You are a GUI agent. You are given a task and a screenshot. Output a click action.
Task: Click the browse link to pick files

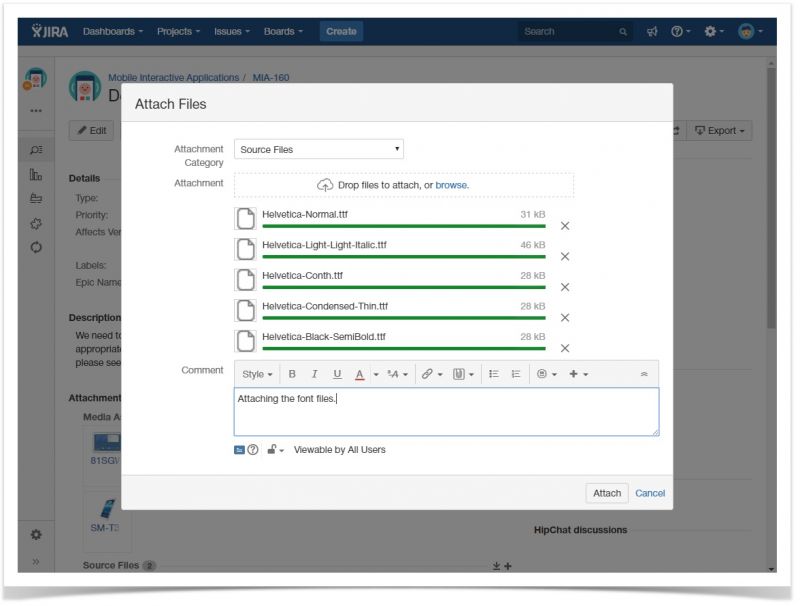452,185
